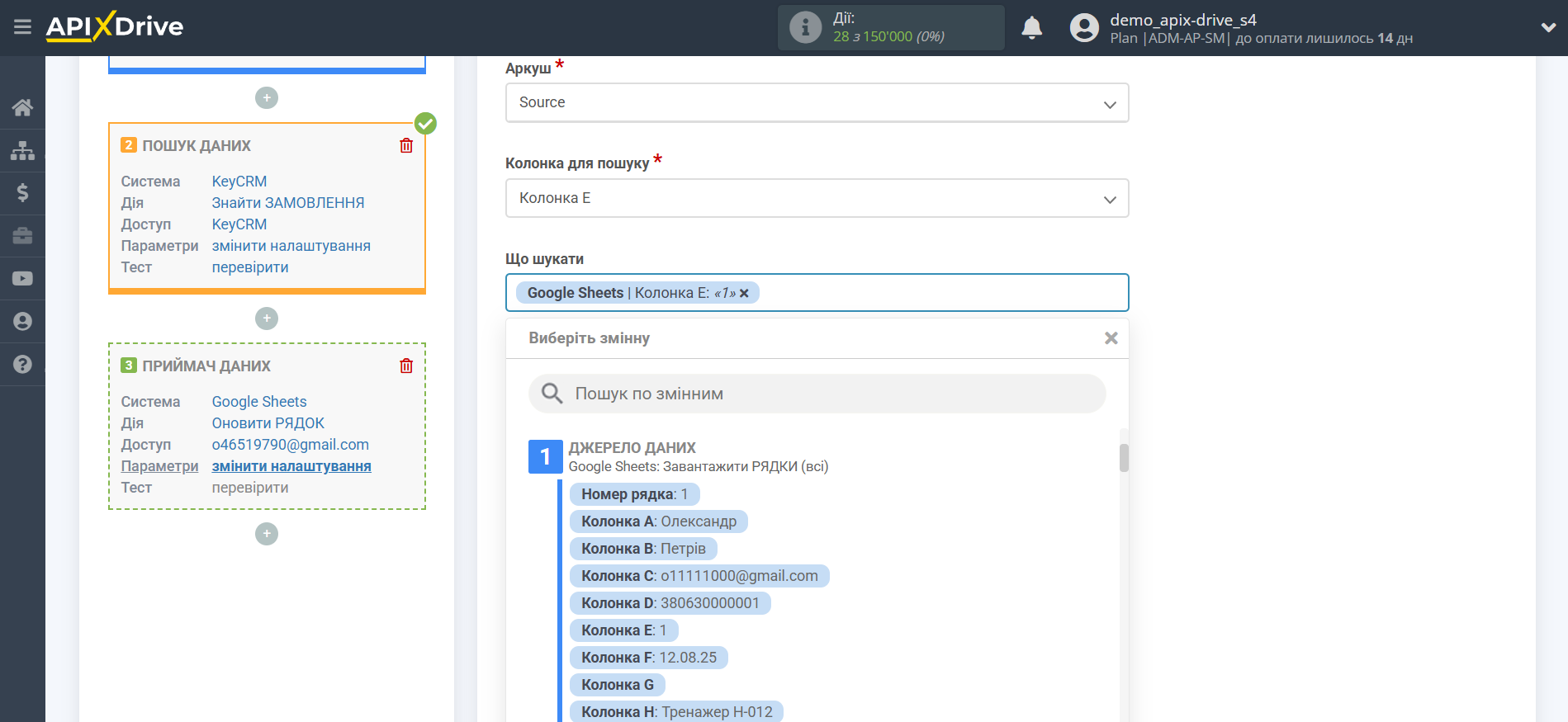Image resolution: width=1568 pixels, height=722 pixels.
Task: Select variable Колонка G
Action: (x=617, y=685)
